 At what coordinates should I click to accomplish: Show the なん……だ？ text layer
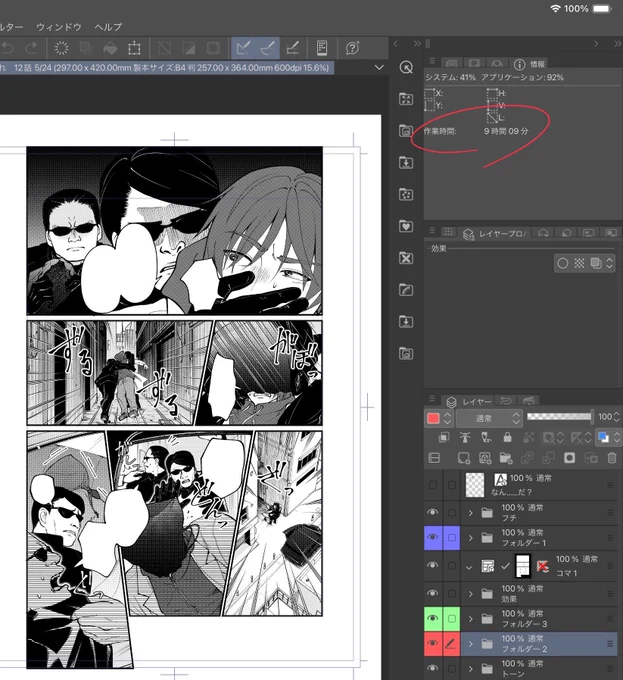(x=433, y=485)
